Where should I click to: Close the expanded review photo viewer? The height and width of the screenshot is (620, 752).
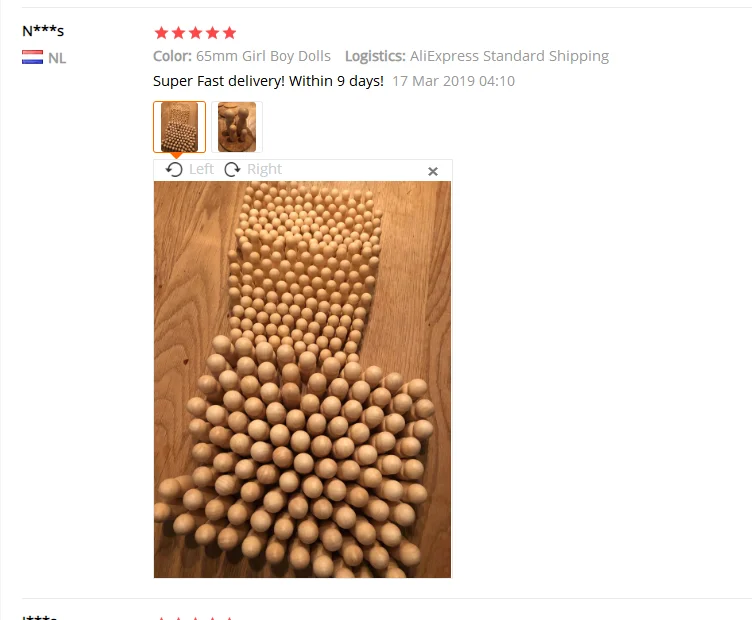433,171
